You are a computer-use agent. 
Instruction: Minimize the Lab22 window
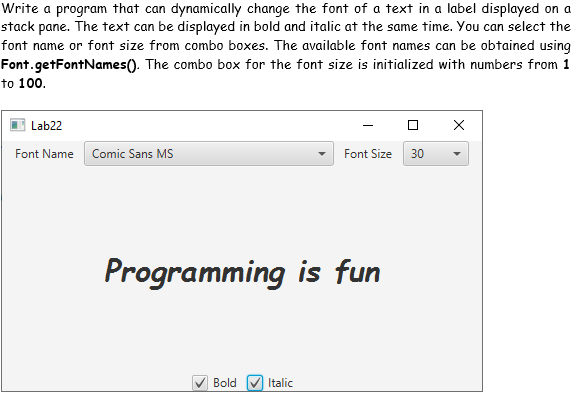(x=368, y=125)
